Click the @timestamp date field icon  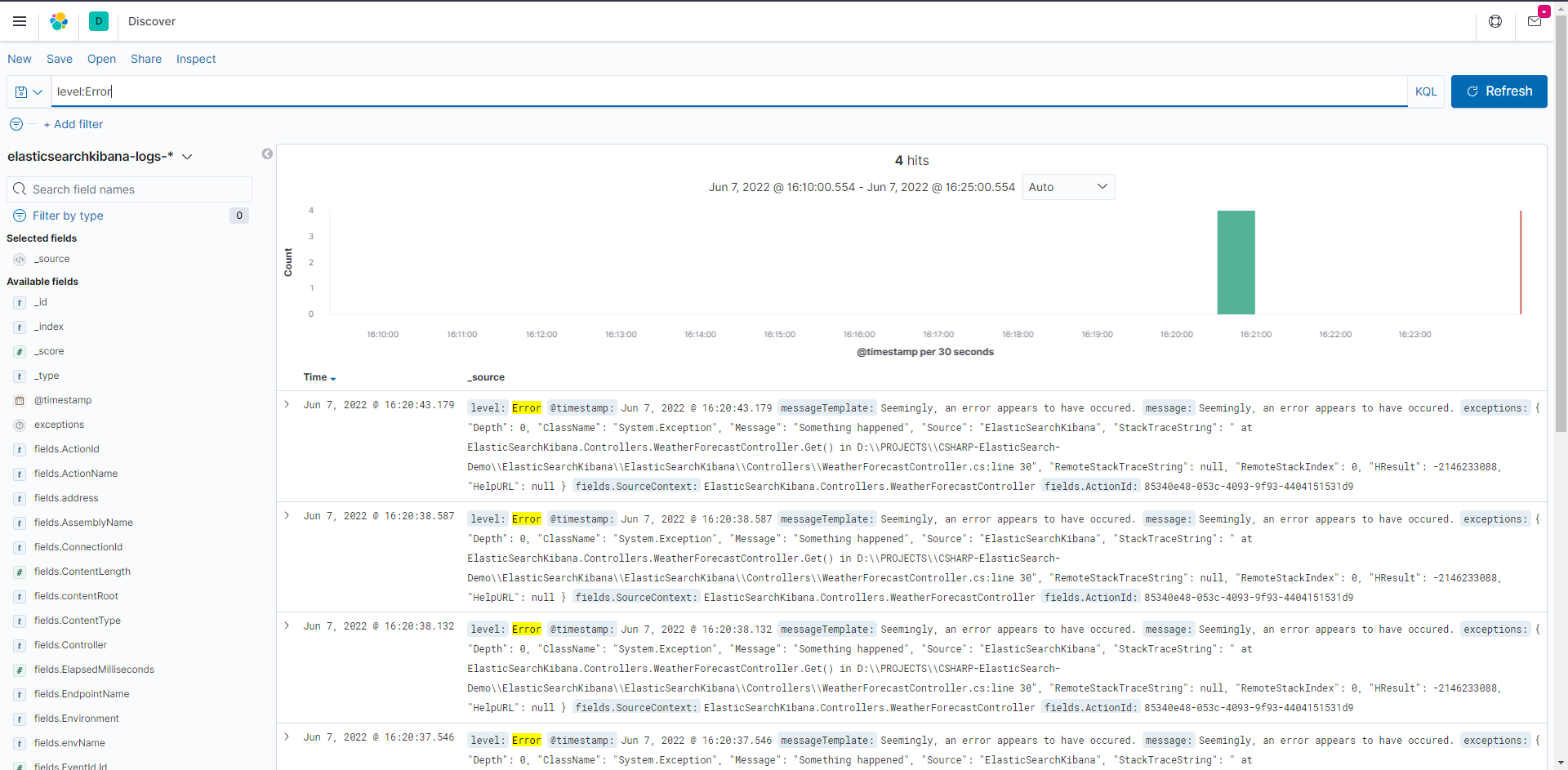click(20, 401)
